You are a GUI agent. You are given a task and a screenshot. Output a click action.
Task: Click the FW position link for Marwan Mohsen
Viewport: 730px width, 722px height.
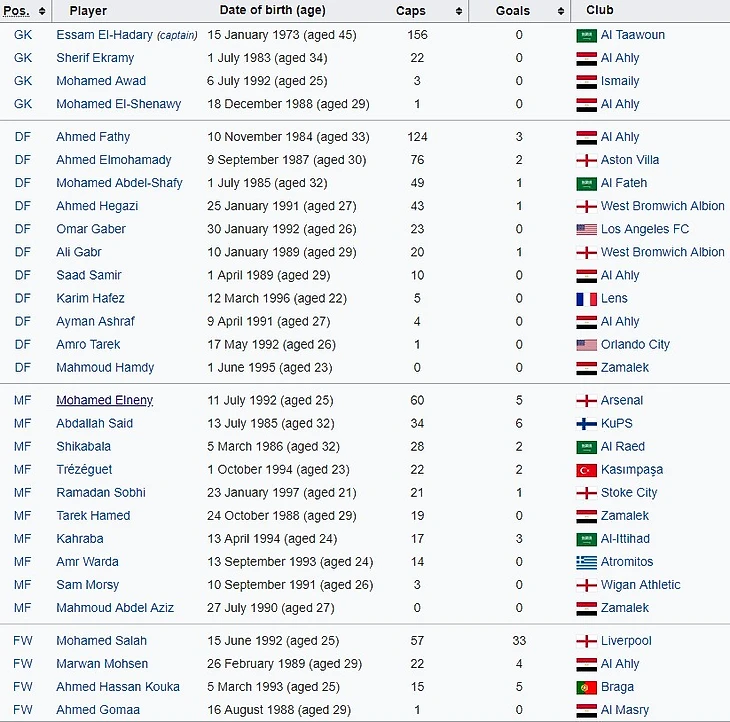click(22, 664)
